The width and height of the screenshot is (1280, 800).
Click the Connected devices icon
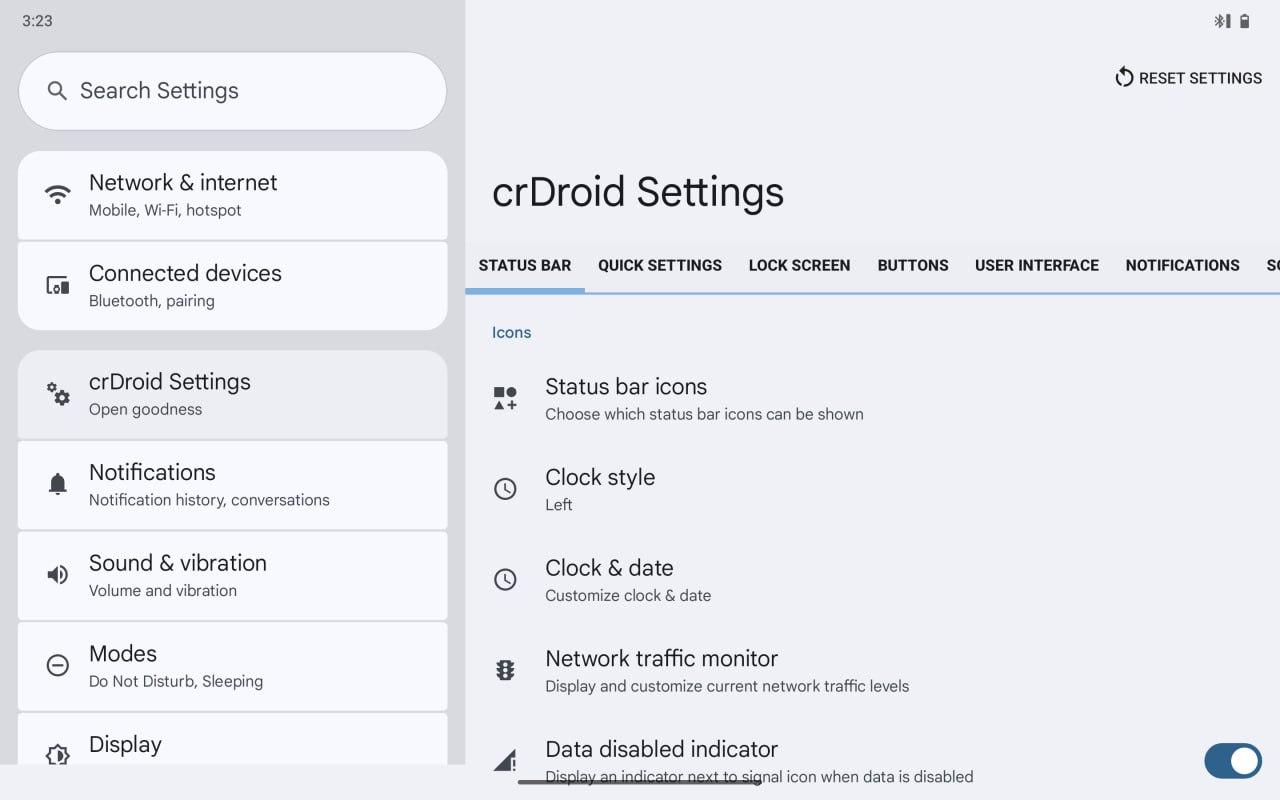pos(58,286)
